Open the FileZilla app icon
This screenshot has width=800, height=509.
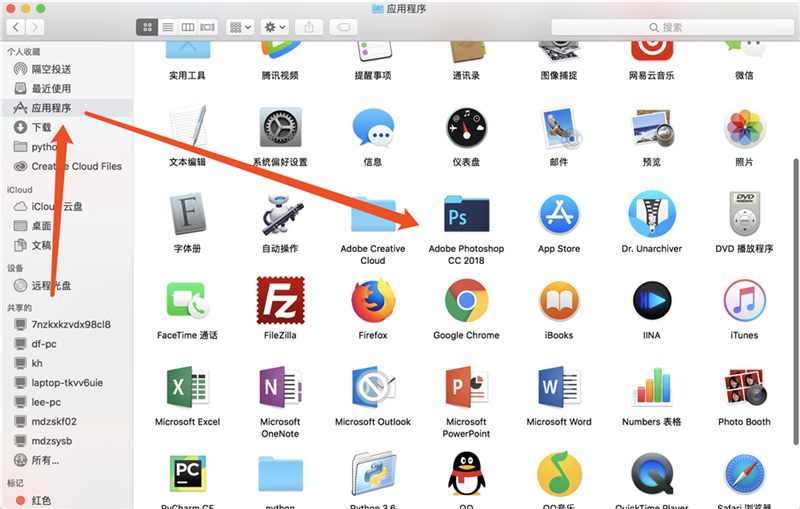coord(280,300)
